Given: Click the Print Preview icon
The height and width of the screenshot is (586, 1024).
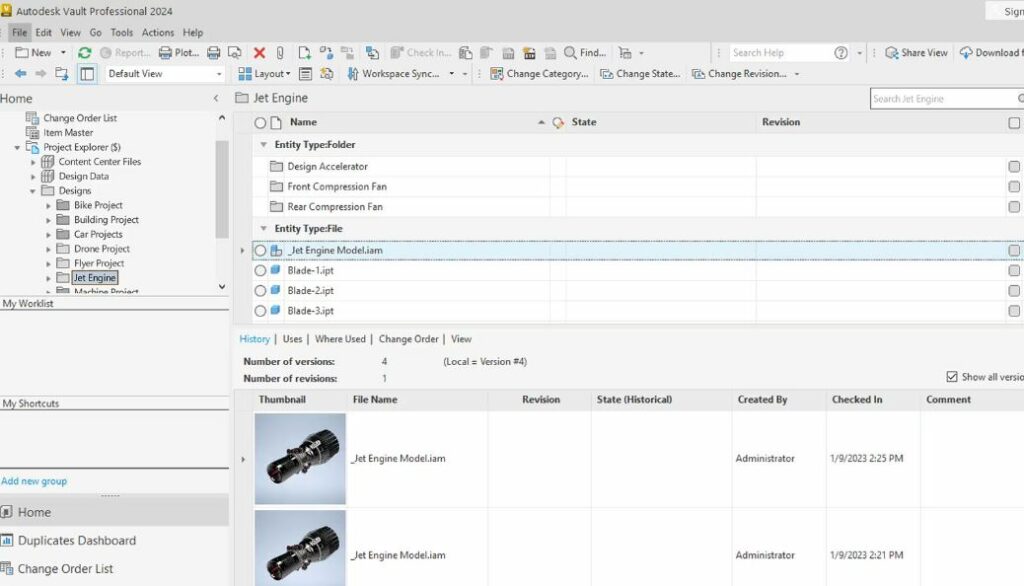Looking at the screenshot, I should tap(234, 53).
